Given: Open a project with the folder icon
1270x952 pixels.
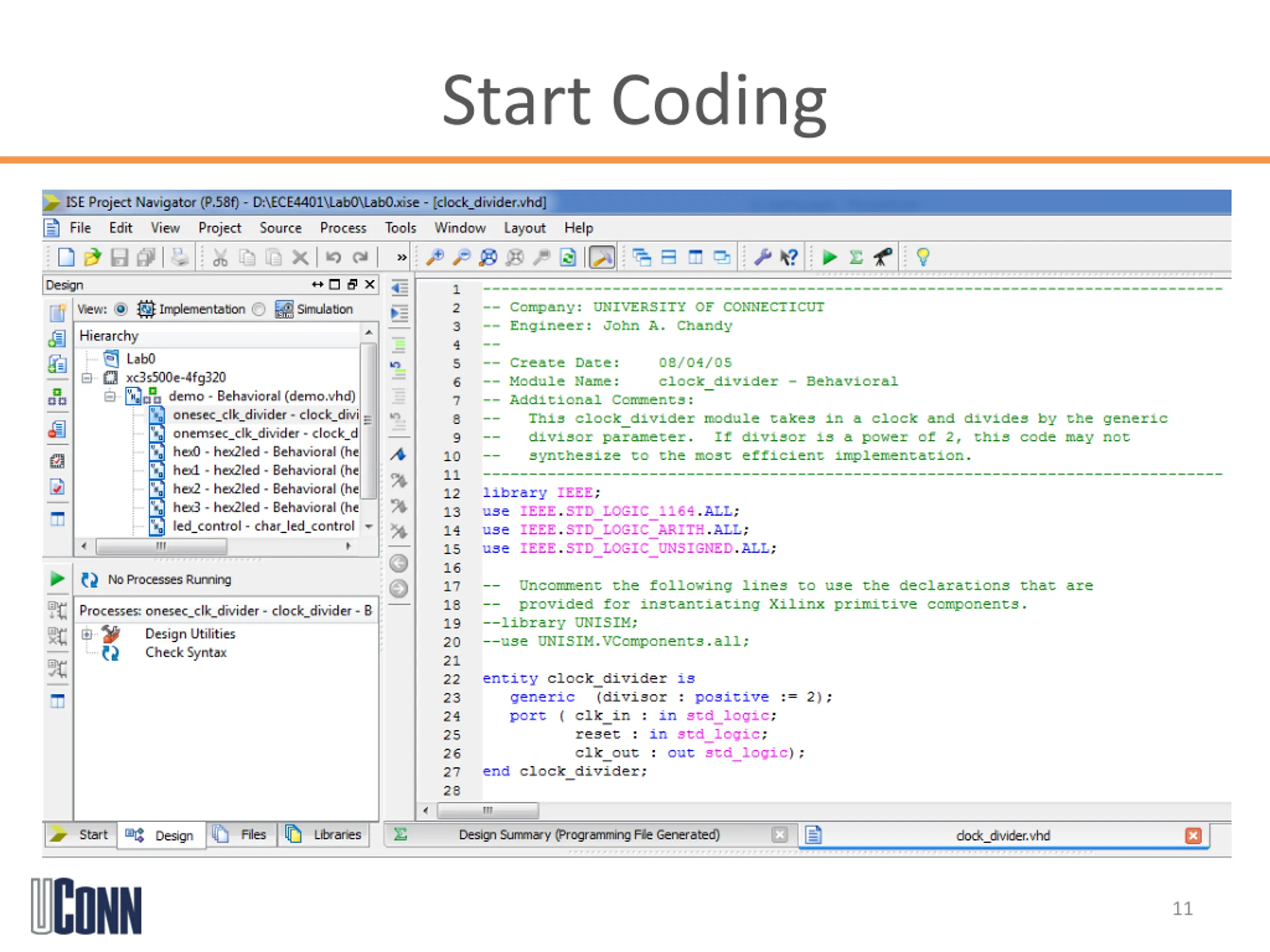Looking at the screenshot, I should (92, 257).
